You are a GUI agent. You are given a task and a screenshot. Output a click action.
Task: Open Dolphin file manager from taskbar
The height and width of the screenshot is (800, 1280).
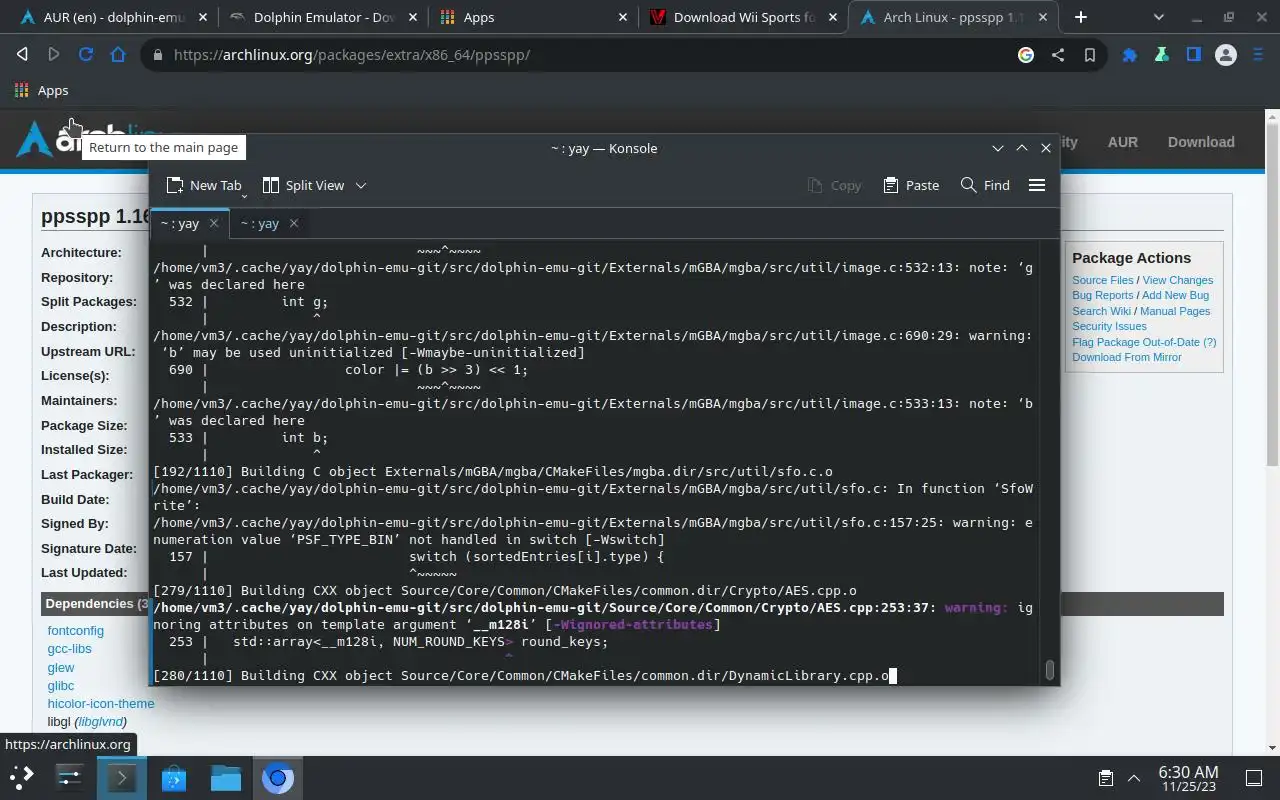click(x=226, y=777)
